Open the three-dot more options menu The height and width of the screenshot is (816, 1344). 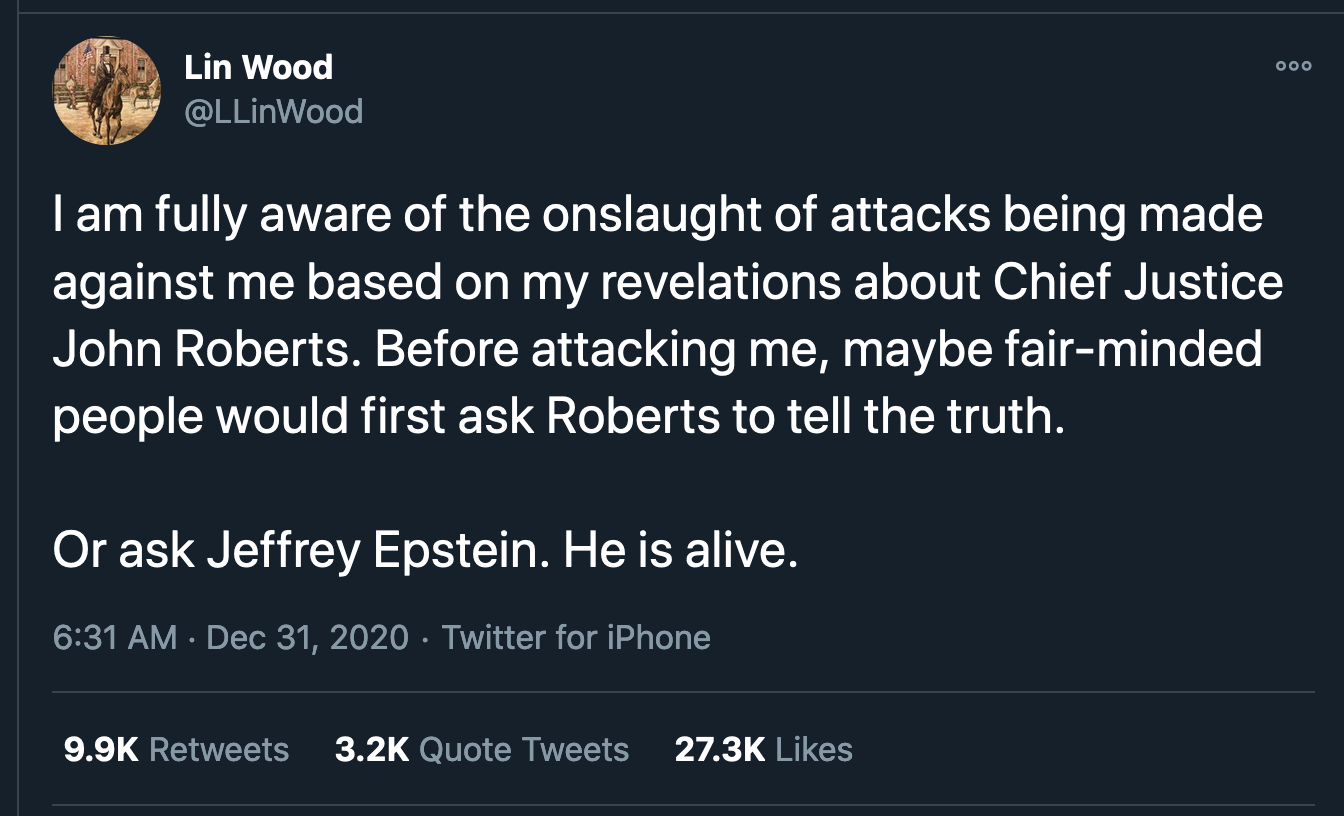tap(1293, 65)
